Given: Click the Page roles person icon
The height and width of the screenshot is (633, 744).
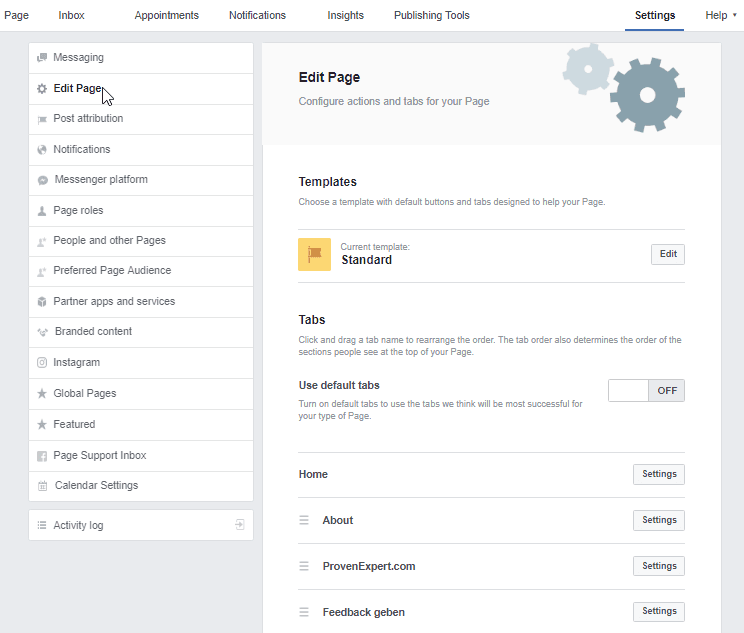Looking at the screenshot, I should pyautogui.click(x=42, y=211).
